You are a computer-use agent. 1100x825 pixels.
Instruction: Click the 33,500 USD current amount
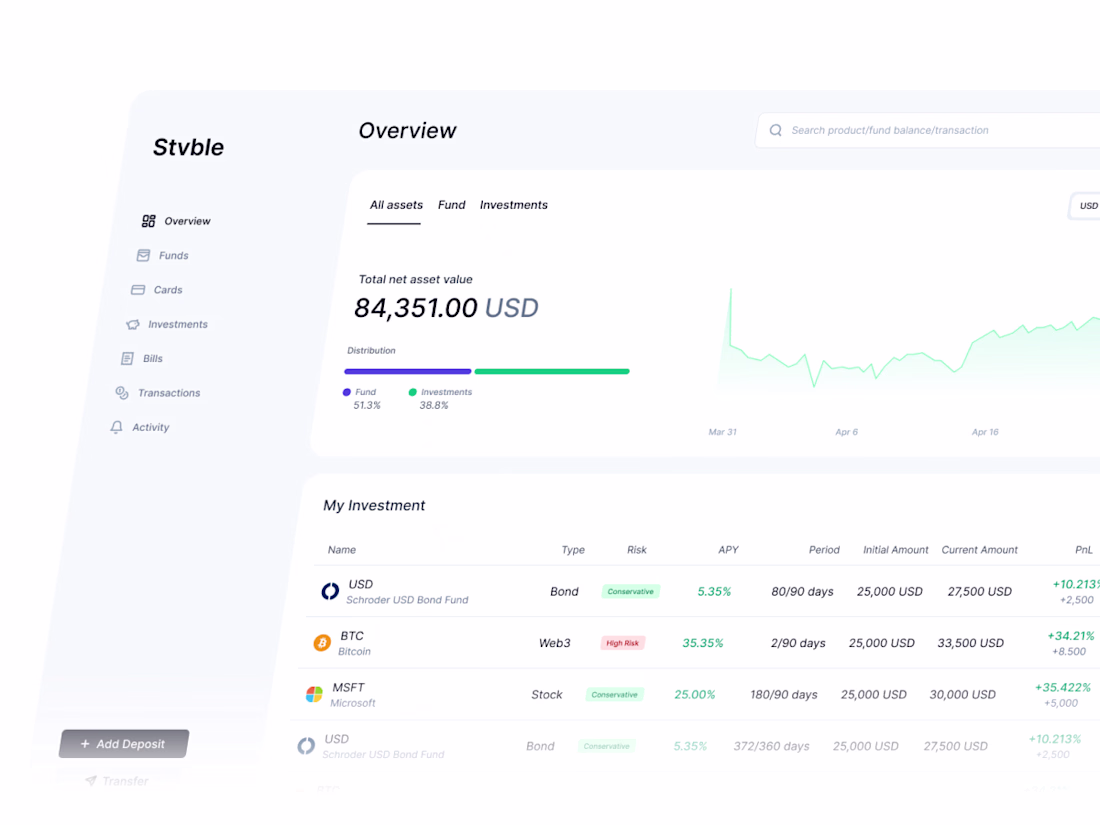point(971,643)
